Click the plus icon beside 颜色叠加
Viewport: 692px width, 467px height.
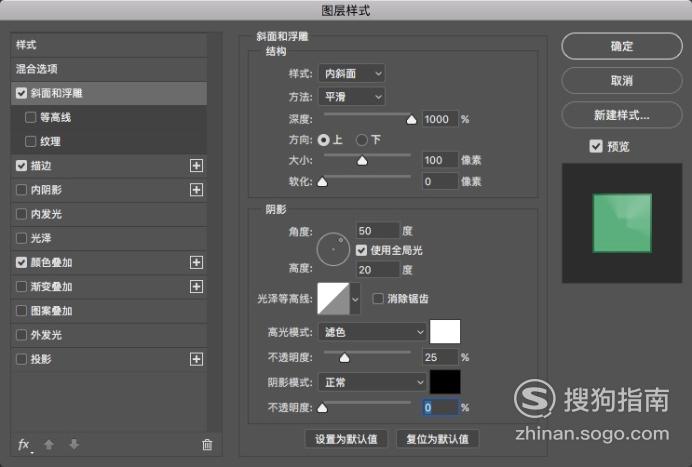196,263
